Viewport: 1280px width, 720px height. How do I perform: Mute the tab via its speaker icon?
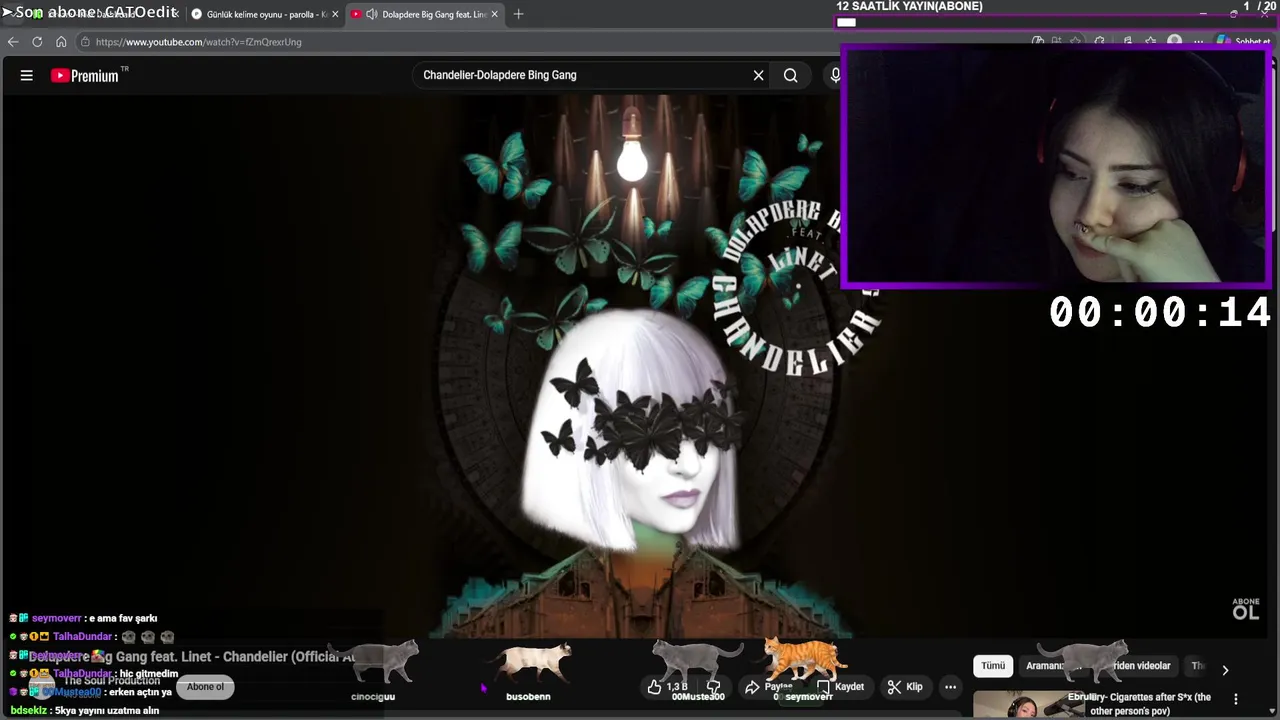click(372, 14)
